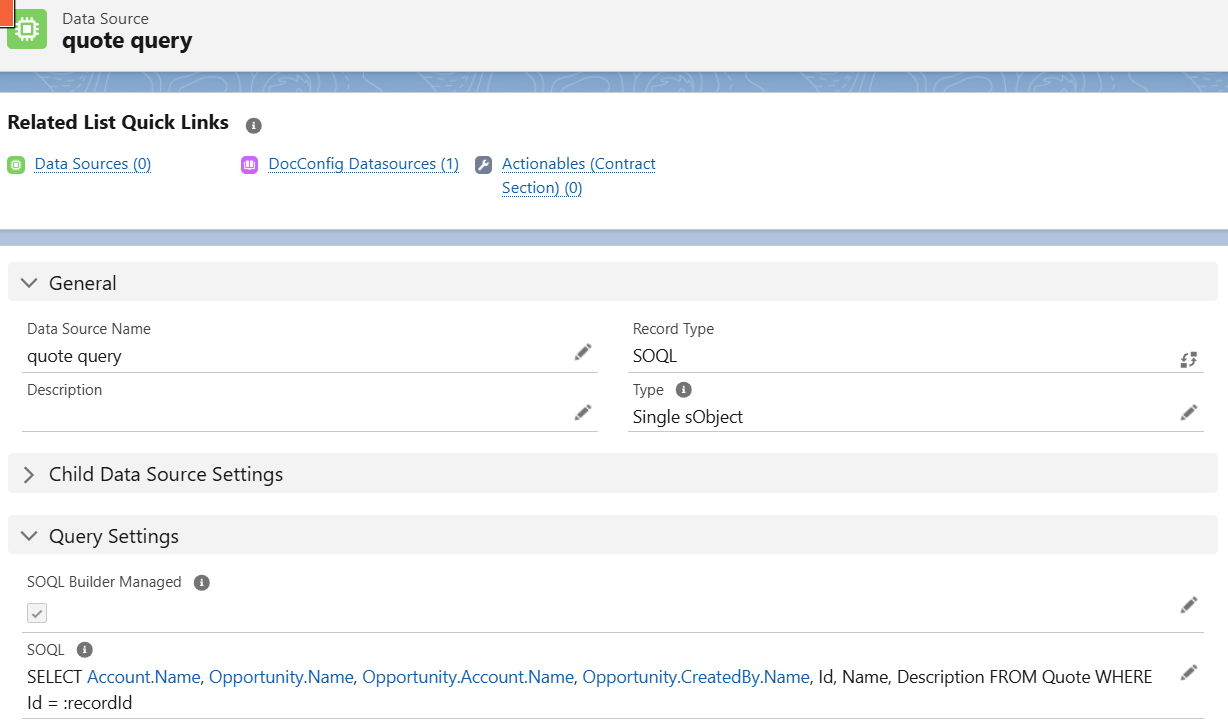Click the green Data Source header icon
The height and width of the screenshot is (727, 1228).
(x=27, y=29)
